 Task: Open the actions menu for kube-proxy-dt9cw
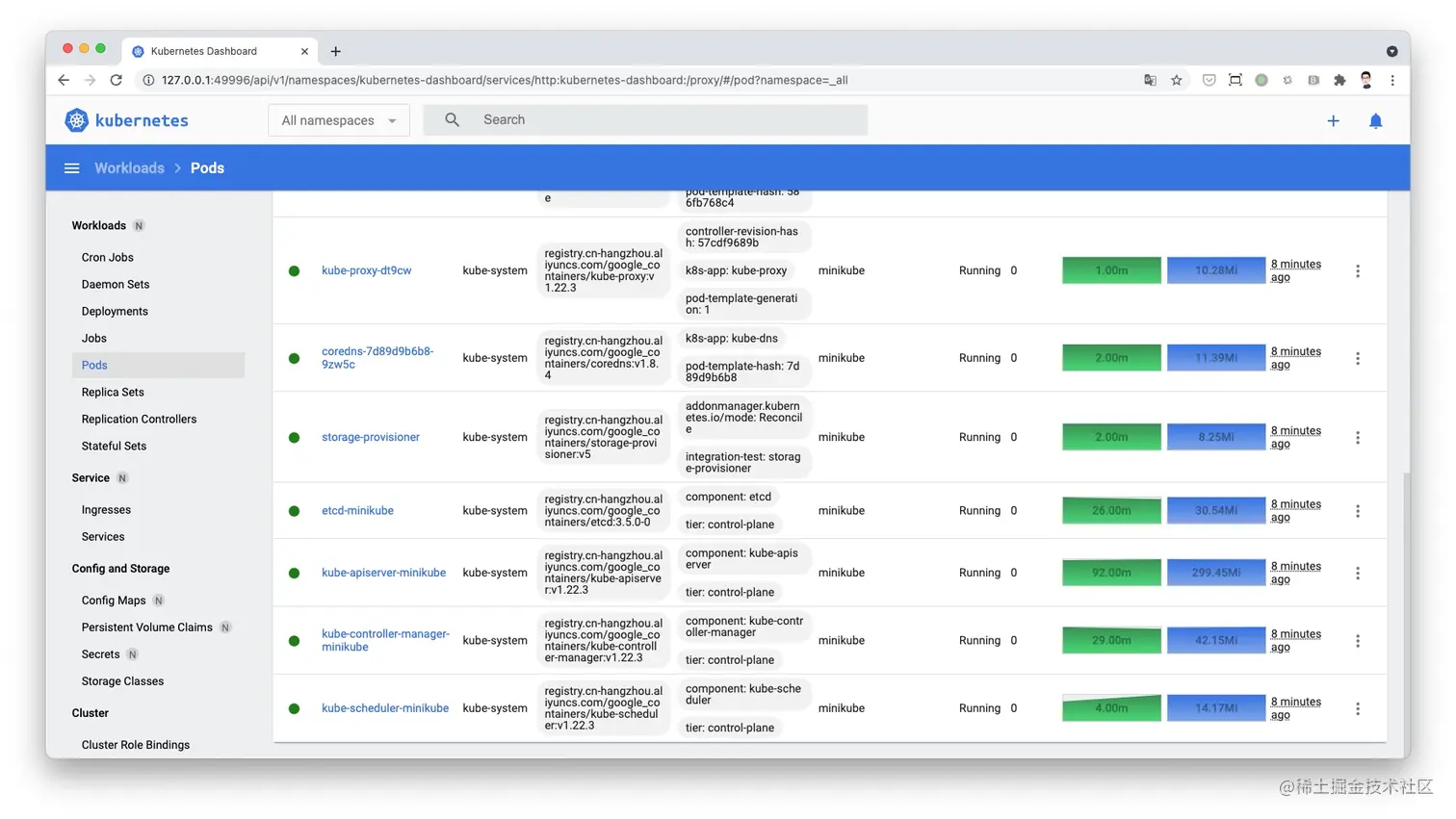[x=1358, y=271]
